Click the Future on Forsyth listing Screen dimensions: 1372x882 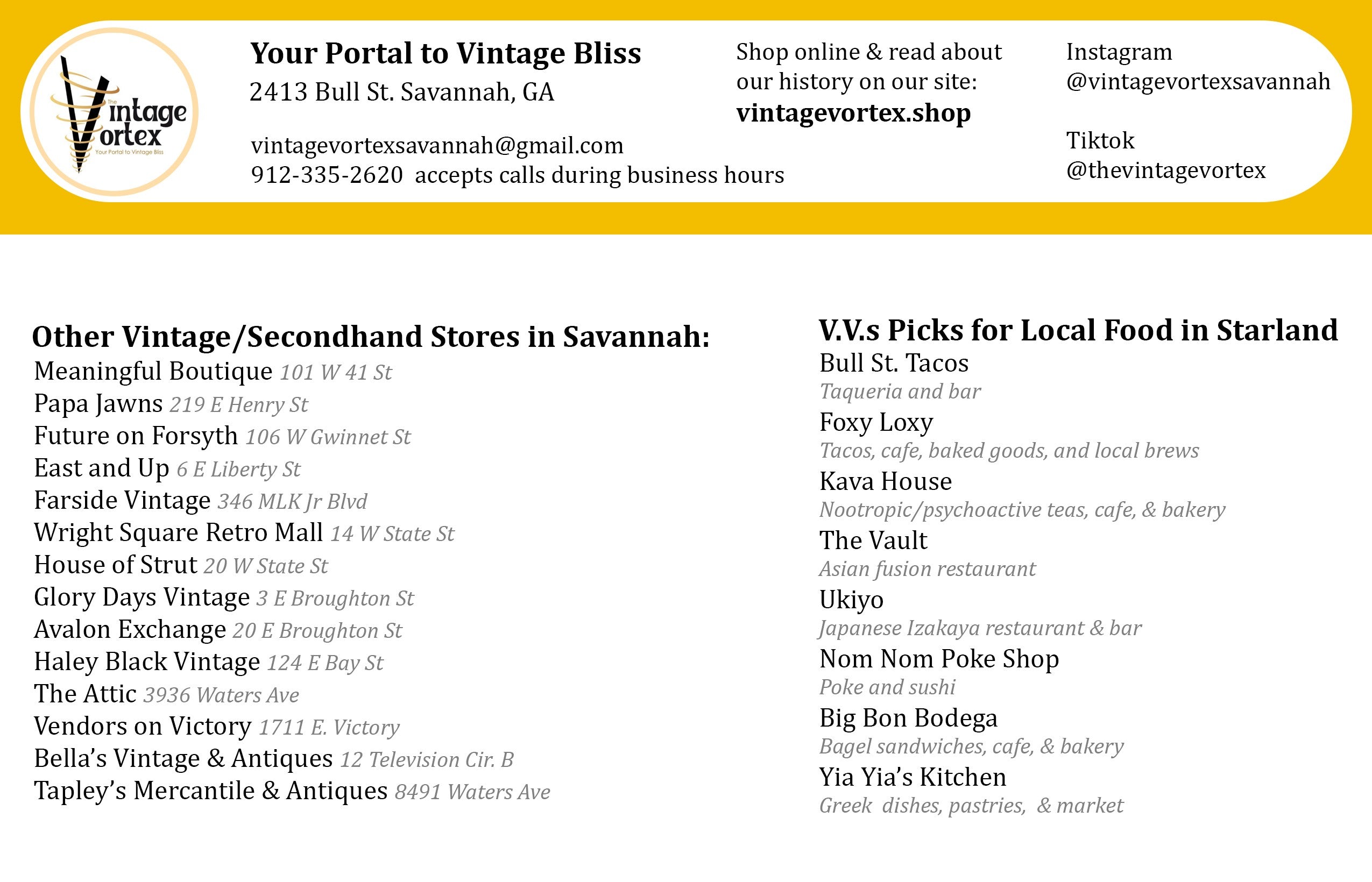[136, 436]
